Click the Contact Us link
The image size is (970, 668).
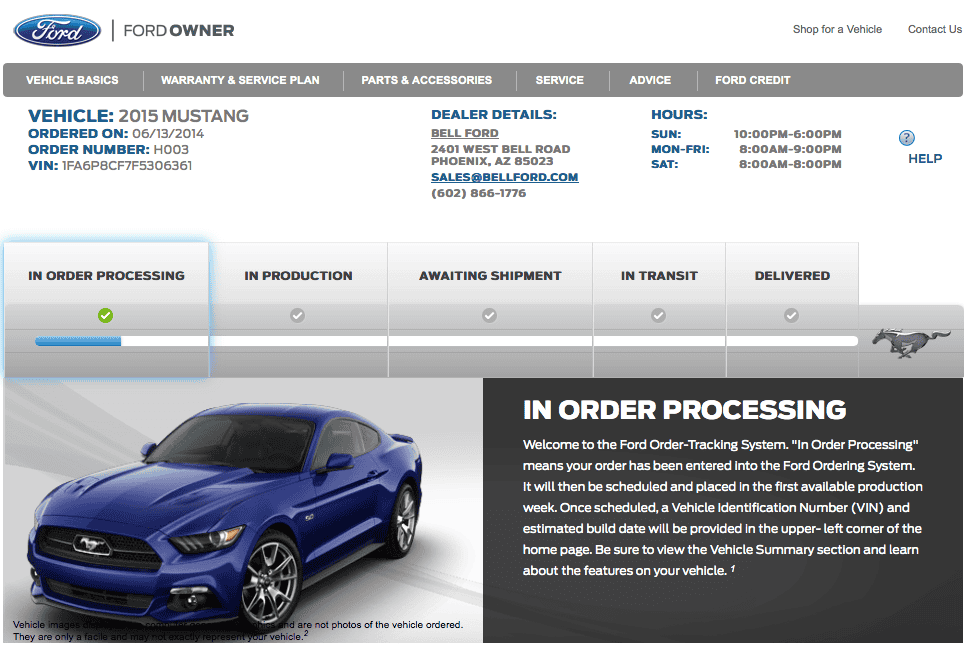point(935,29)
